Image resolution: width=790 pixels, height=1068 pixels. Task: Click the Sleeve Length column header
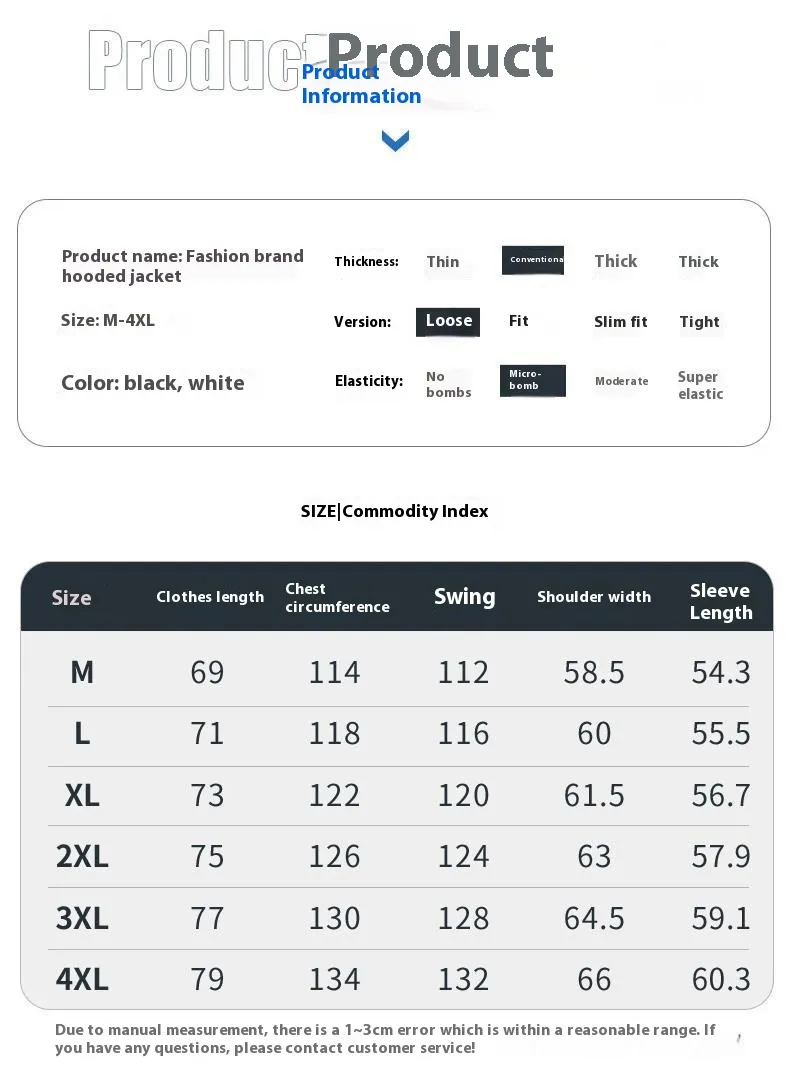pos(721,601)
